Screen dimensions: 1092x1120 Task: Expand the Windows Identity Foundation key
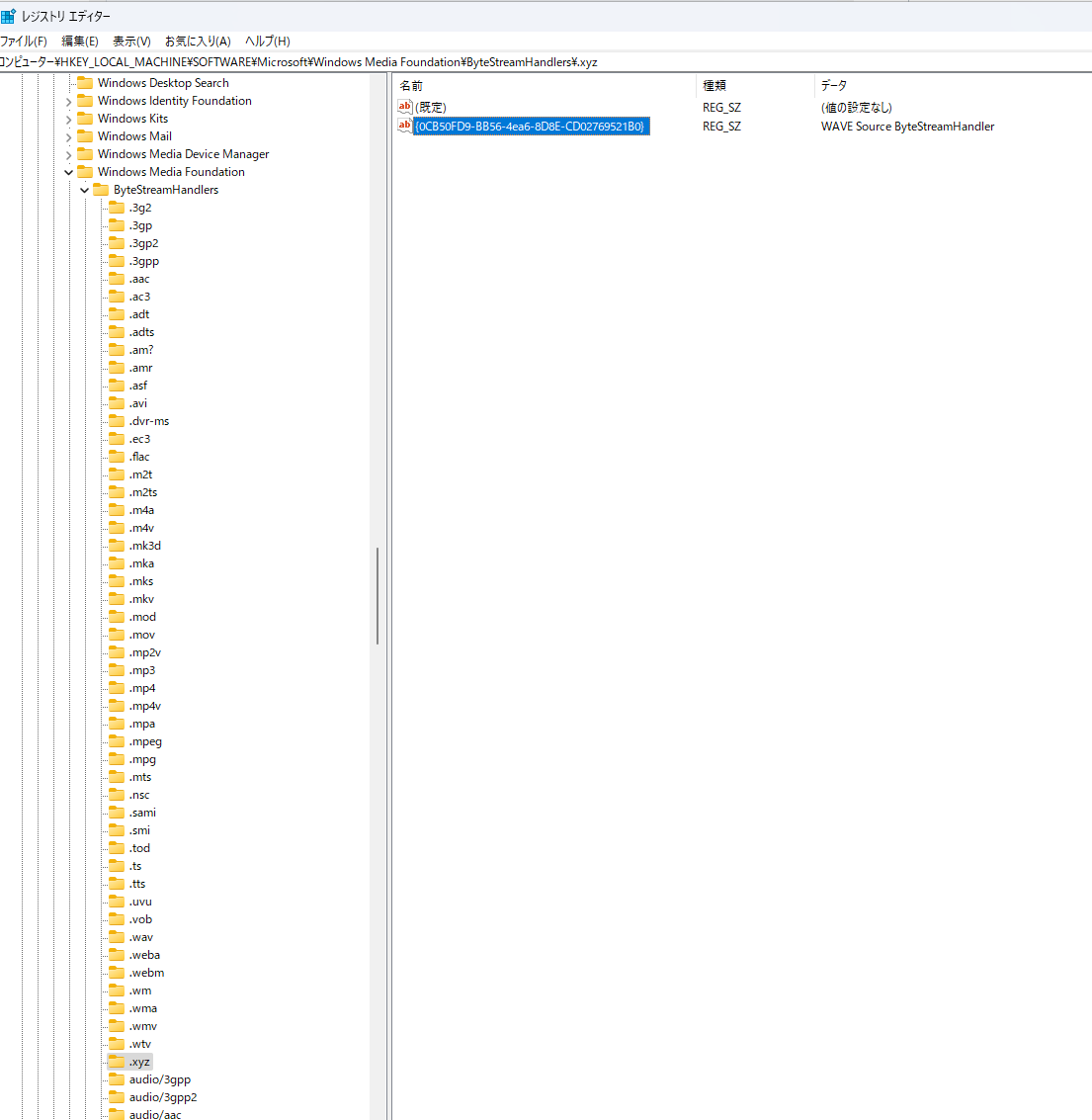click(68, 102)
